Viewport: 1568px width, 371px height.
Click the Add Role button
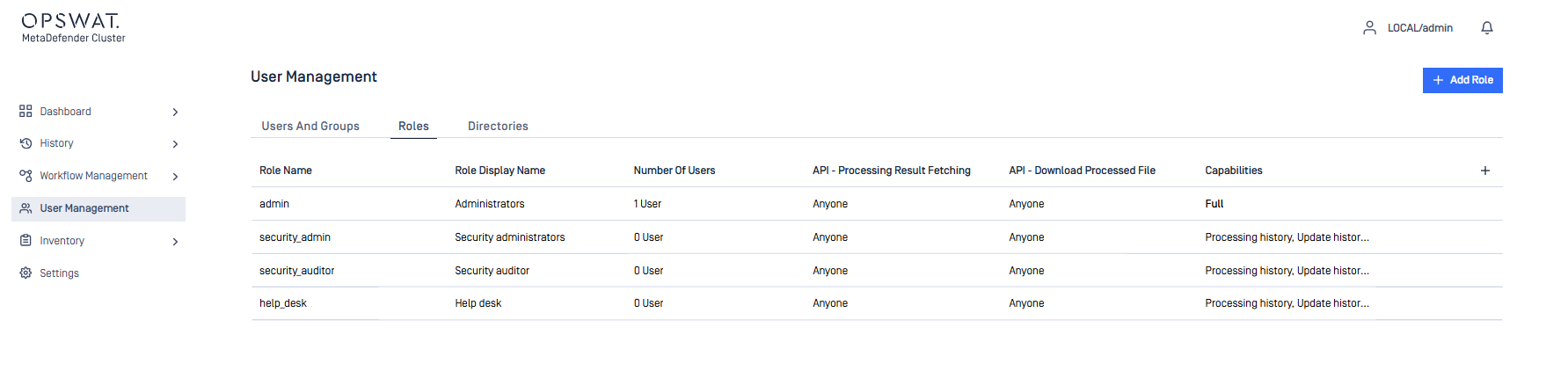(x=1462, y=80)
